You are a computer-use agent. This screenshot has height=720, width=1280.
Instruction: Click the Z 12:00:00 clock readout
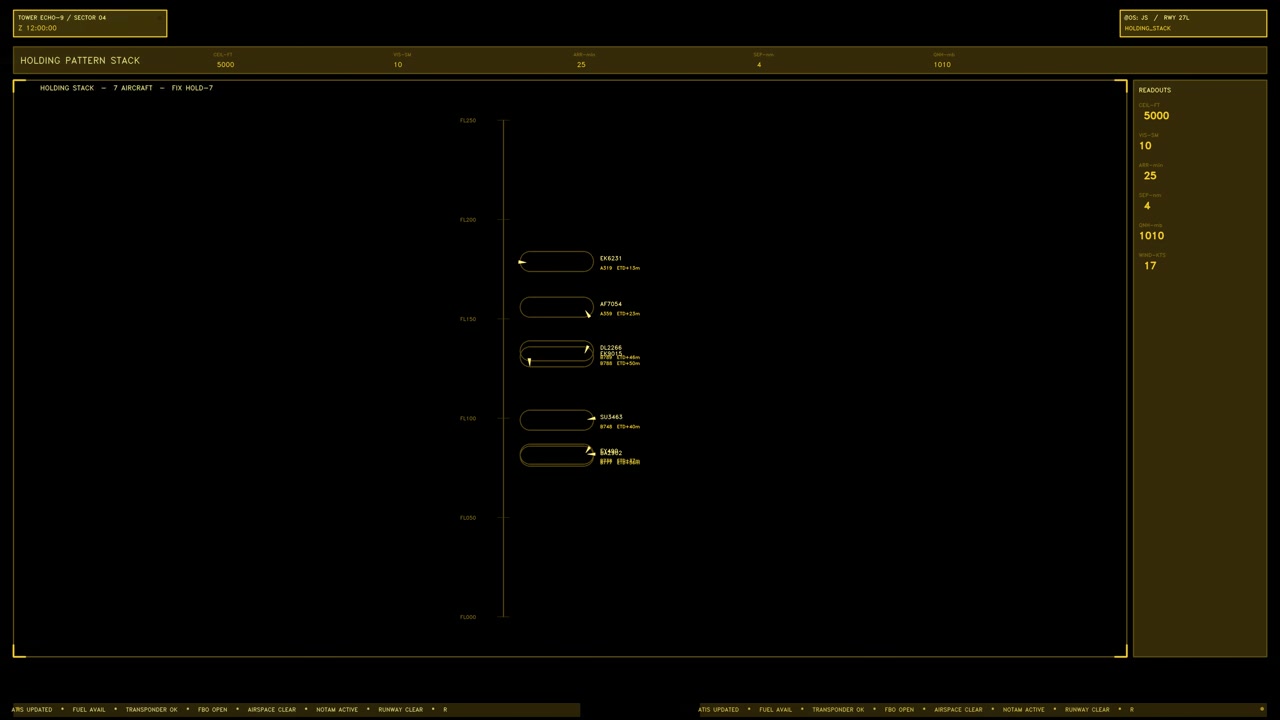(x=38, y=28)
